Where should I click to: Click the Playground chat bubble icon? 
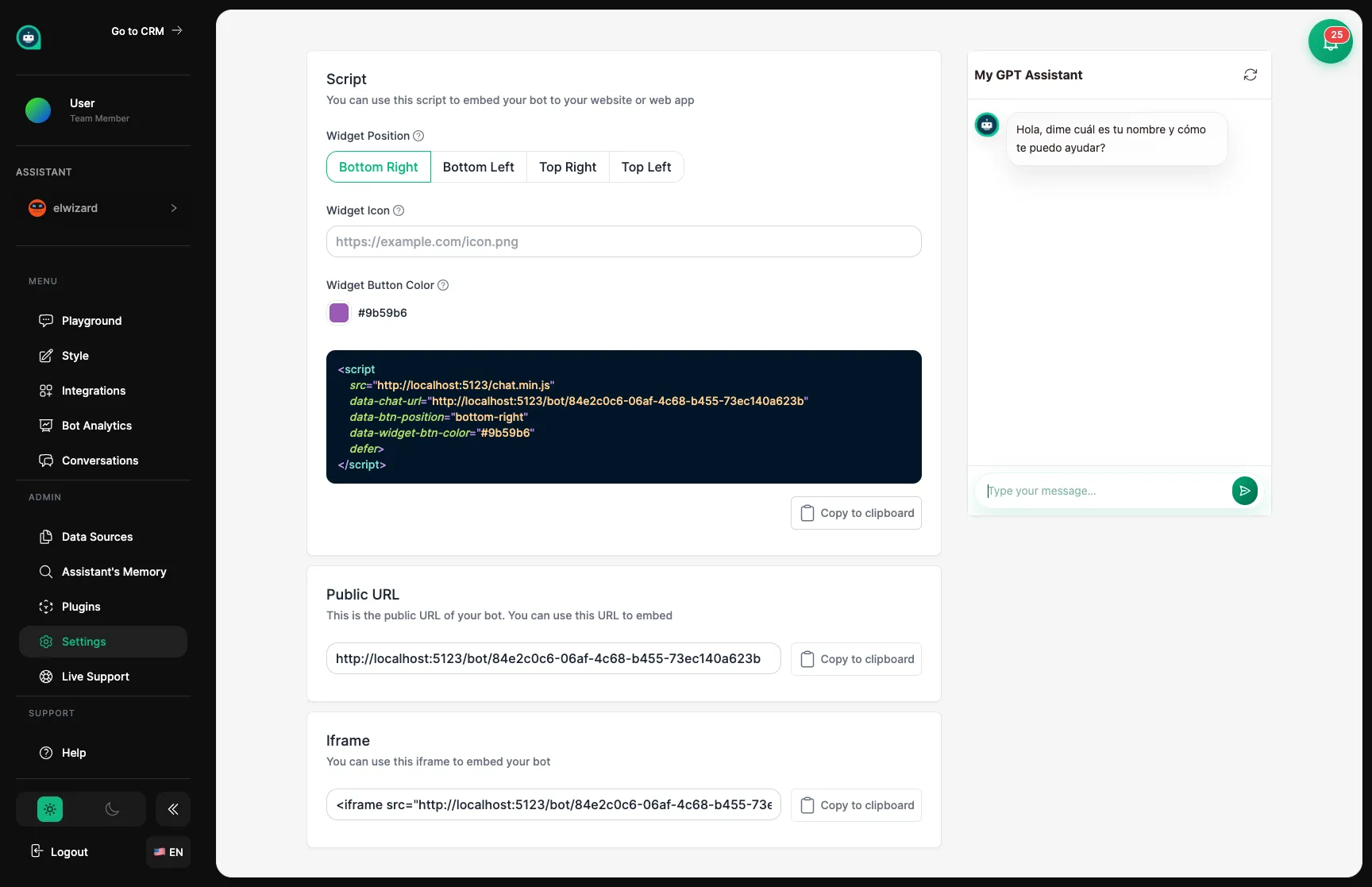(46, 321)
